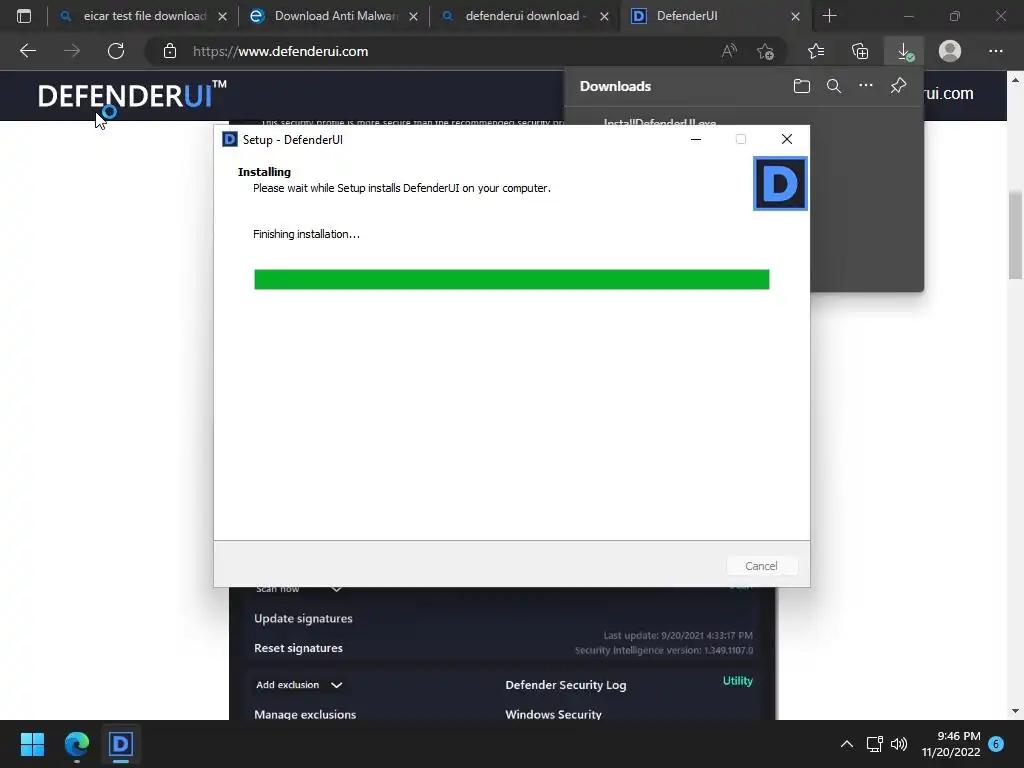Image resolution: width=1024 pixels, height=768 pixels.
Task: Click the scrollbar up arrow
Action: (x=1015, y=80)
